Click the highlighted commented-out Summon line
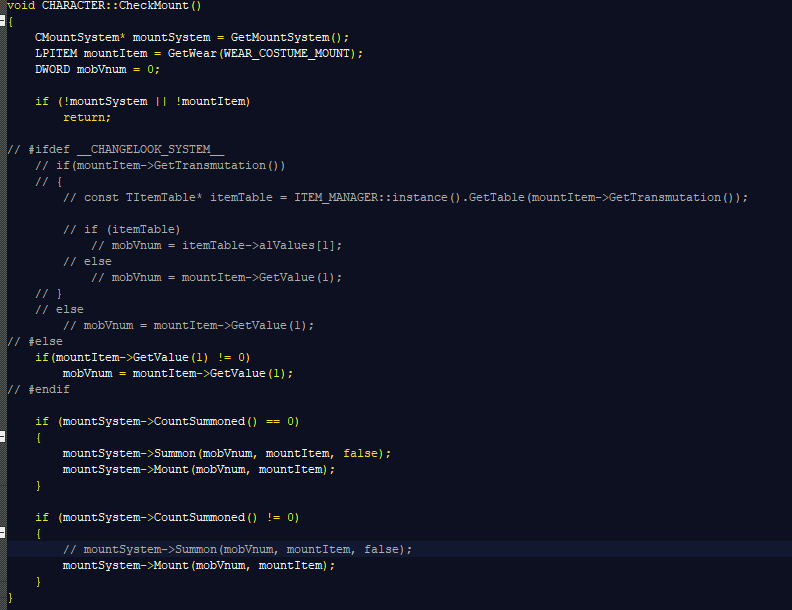 237,549
